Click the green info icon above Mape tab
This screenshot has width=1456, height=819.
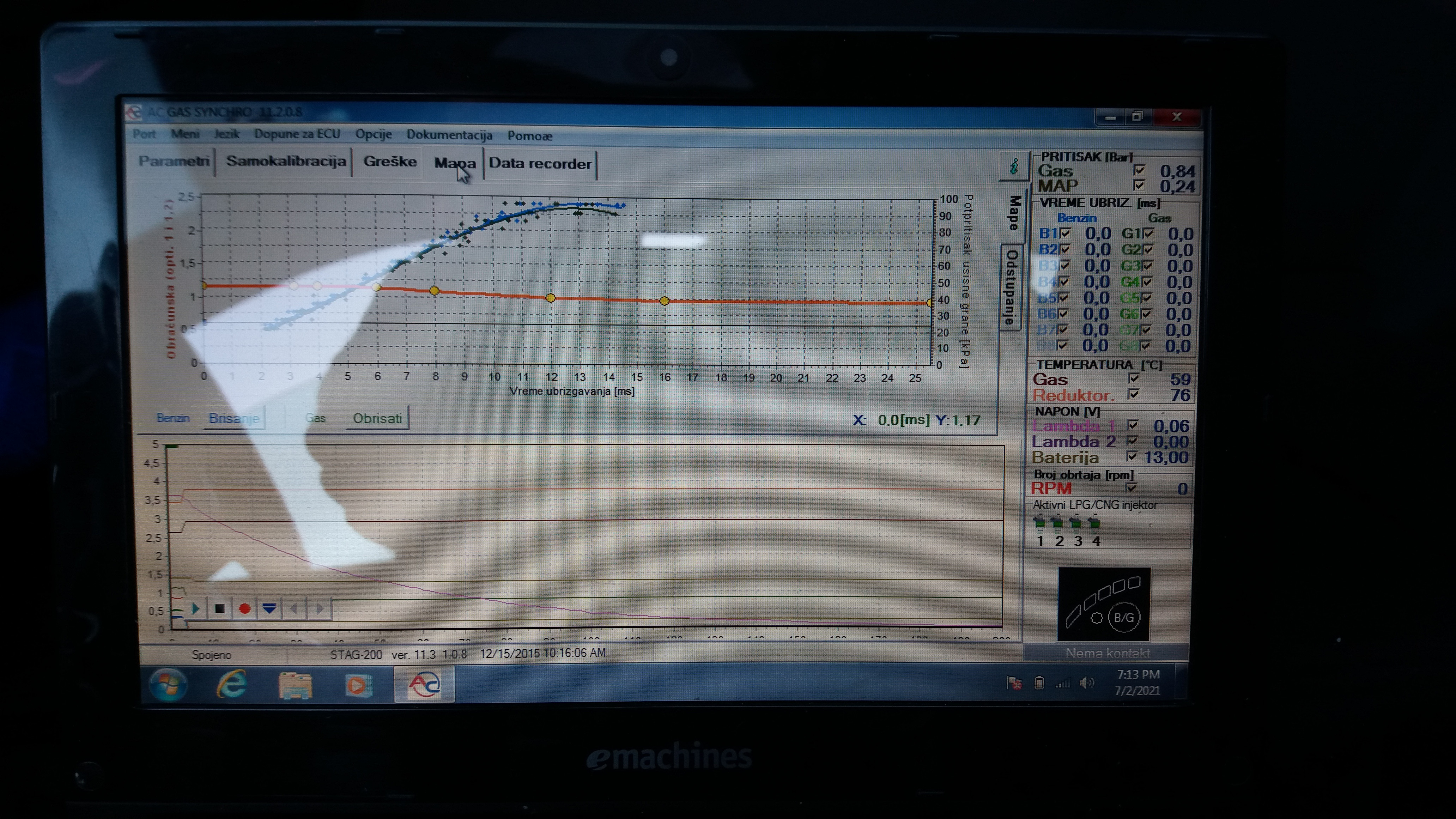pyautogui.click(x=1014, y=166)
